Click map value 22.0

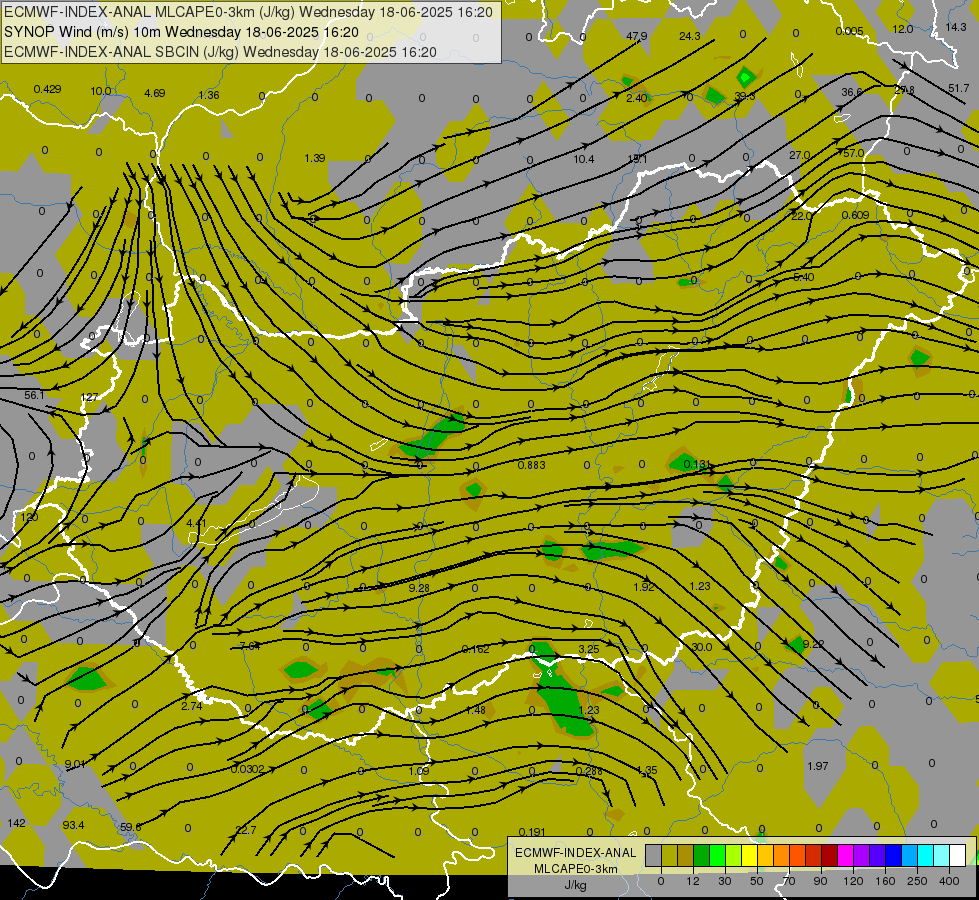coord(802,216)
